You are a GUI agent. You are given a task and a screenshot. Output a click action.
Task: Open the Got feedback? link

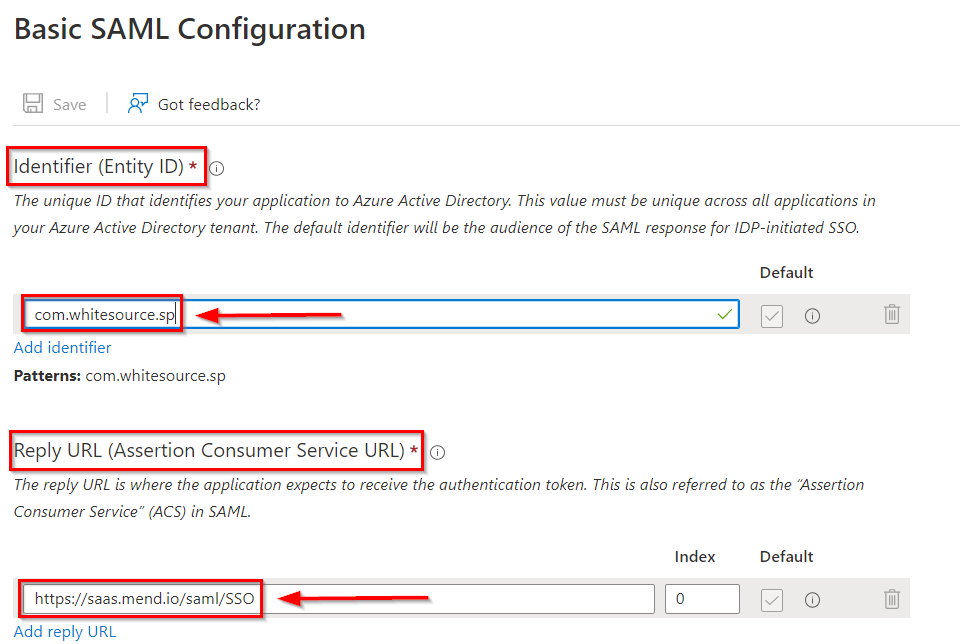pyautogui.click(x=209, y=104)
